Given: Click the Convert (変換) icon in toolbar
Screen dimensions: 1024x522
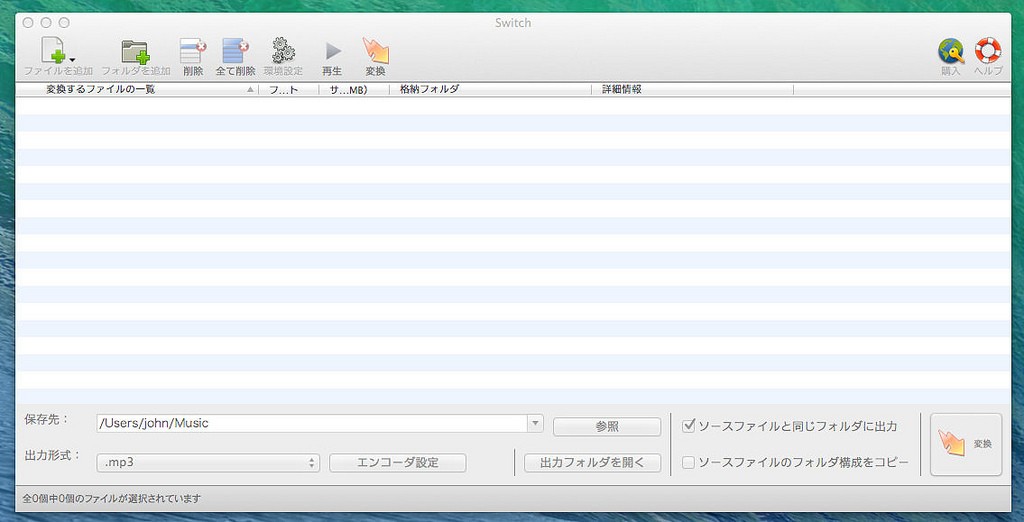Looking at the screenshot, I should [376, 50].
